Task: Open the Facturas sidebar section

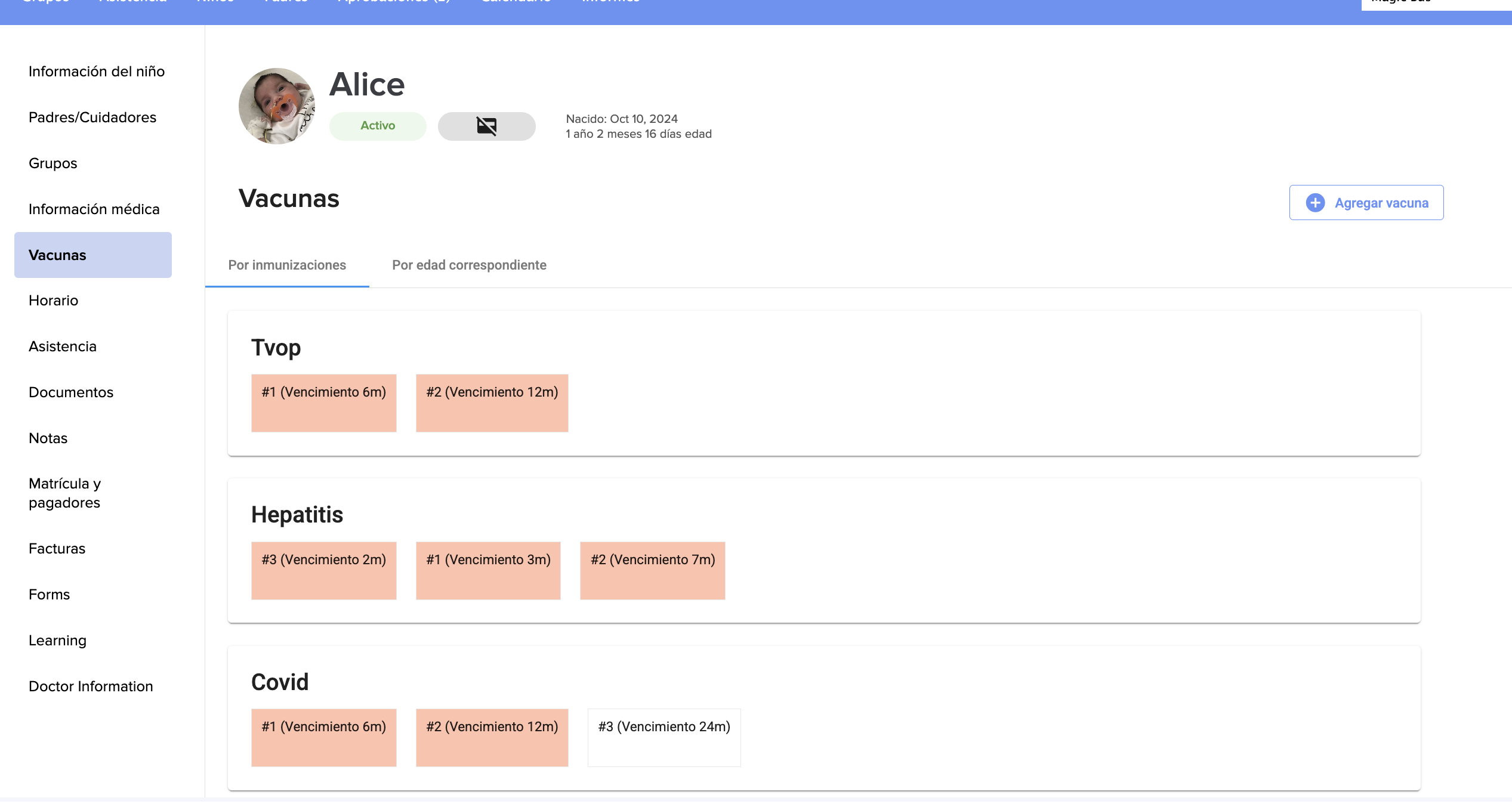Action: pyautogui.click(x=57, y=549)
